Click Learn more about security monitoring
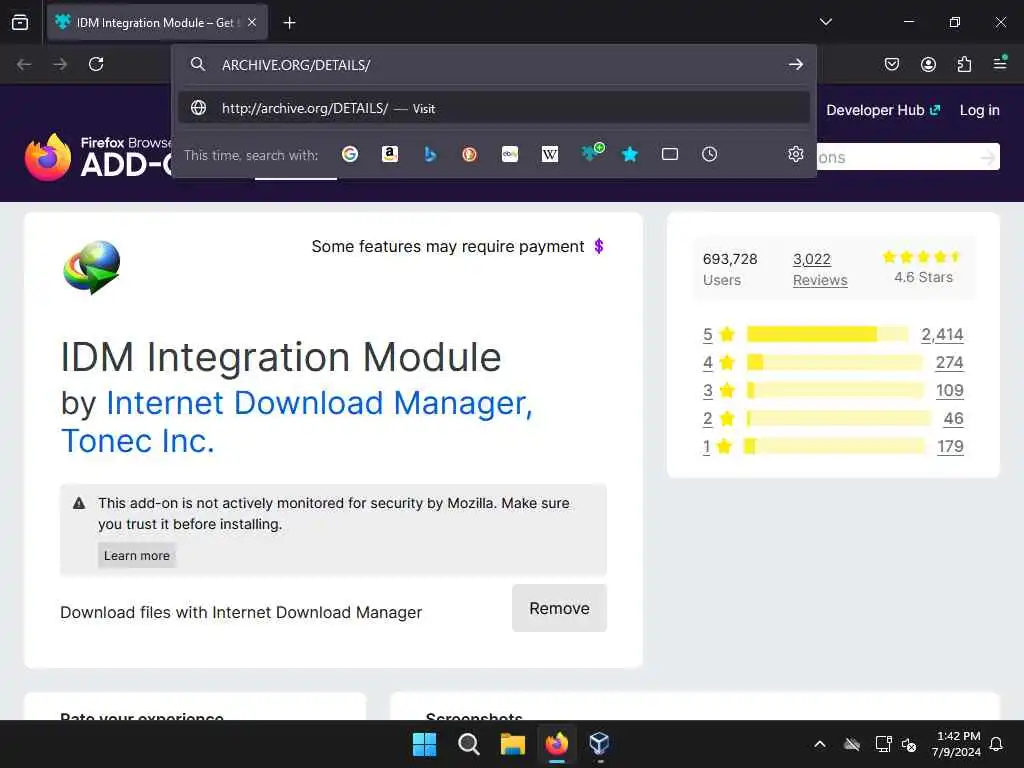1024x768 pixels. tap(137, 556)
